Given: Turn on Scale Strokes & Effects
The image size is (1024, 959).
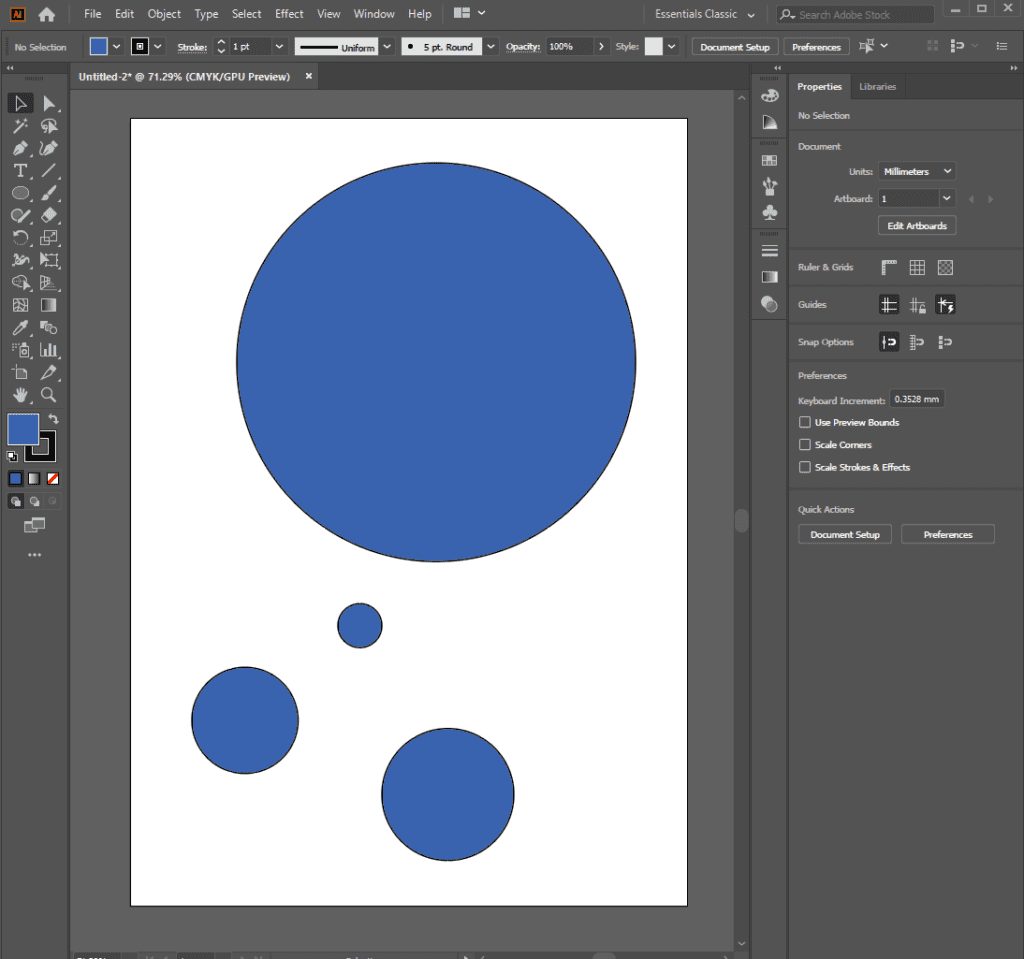Looking at the screenshot, I should (805, 467).
